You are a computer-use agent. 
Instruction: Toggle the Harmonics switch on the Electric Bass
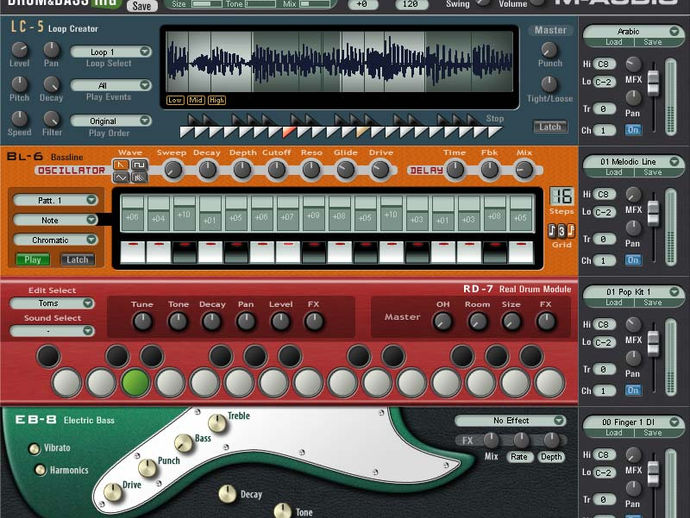pos(40,470)
